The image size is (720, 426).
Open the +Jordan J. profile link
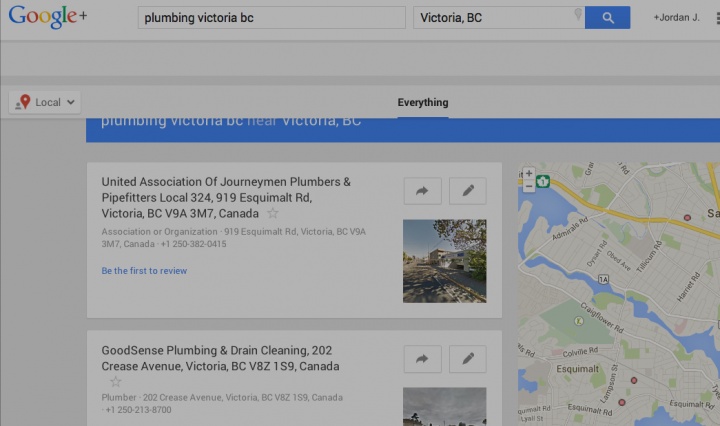(x=676, y=17)
